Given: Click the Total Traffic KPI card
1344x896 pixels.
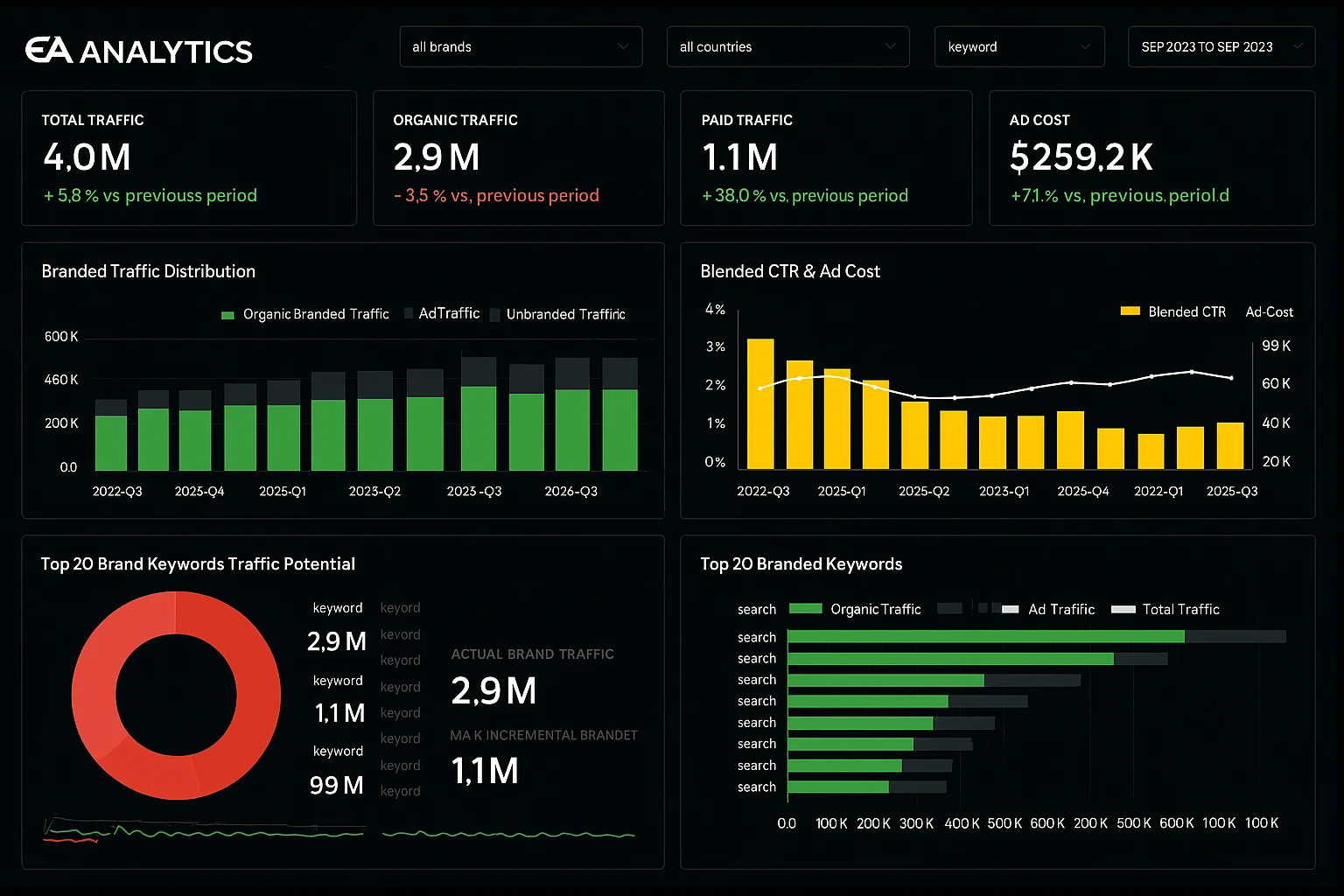Looking at the screenshot, I should 189,157.
